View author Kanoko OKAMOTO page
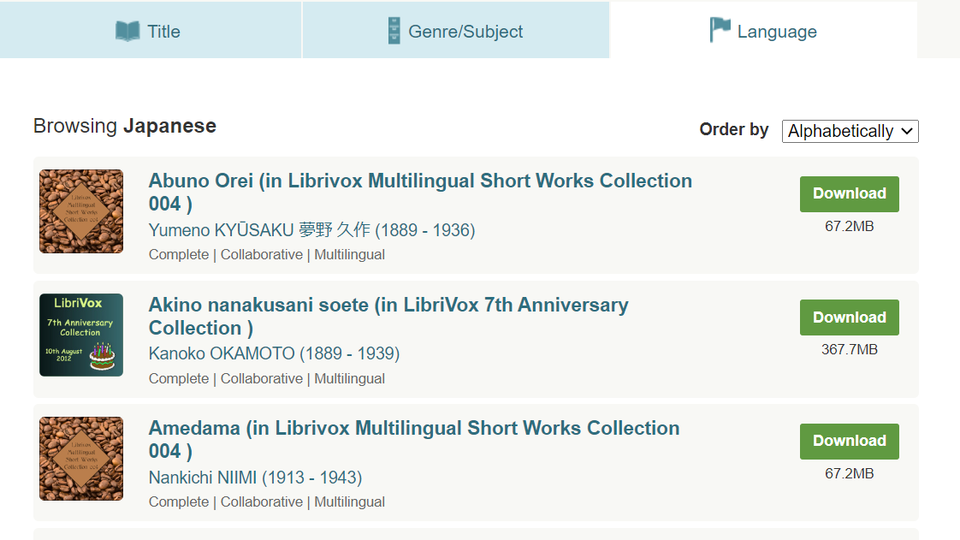960x540 pixels. 274,353
